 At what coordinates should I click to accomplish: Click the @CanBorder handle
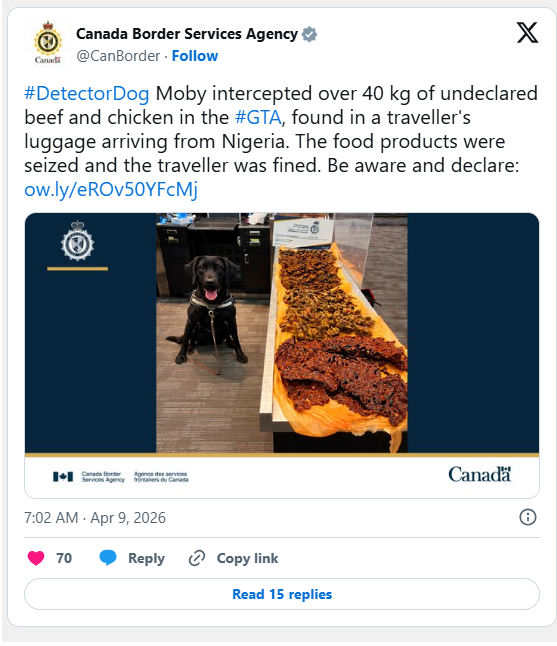pos(118,56)
